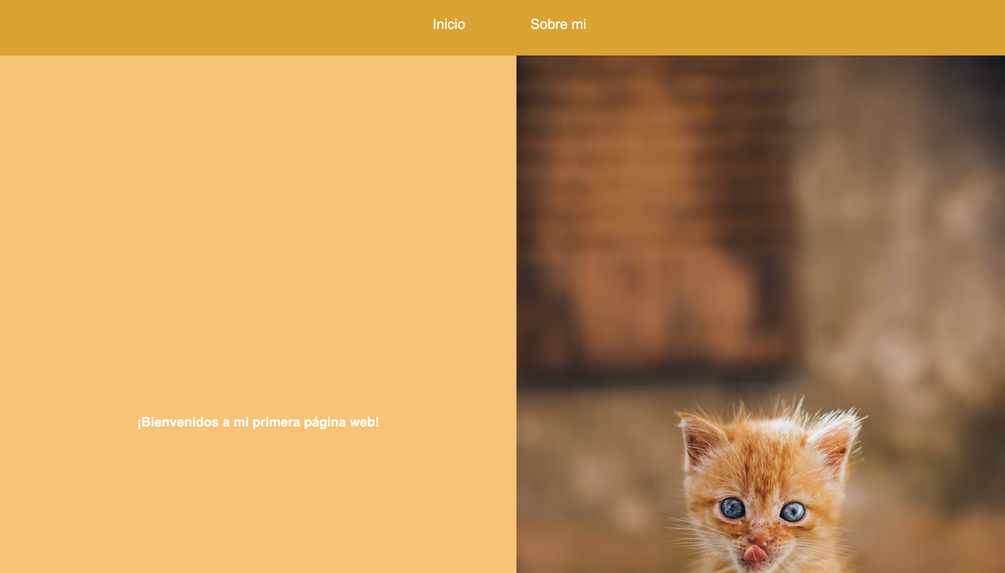Select the word "primera" in the welcome text
This screenshot has width=1005, height=573.
click(276, 422)
